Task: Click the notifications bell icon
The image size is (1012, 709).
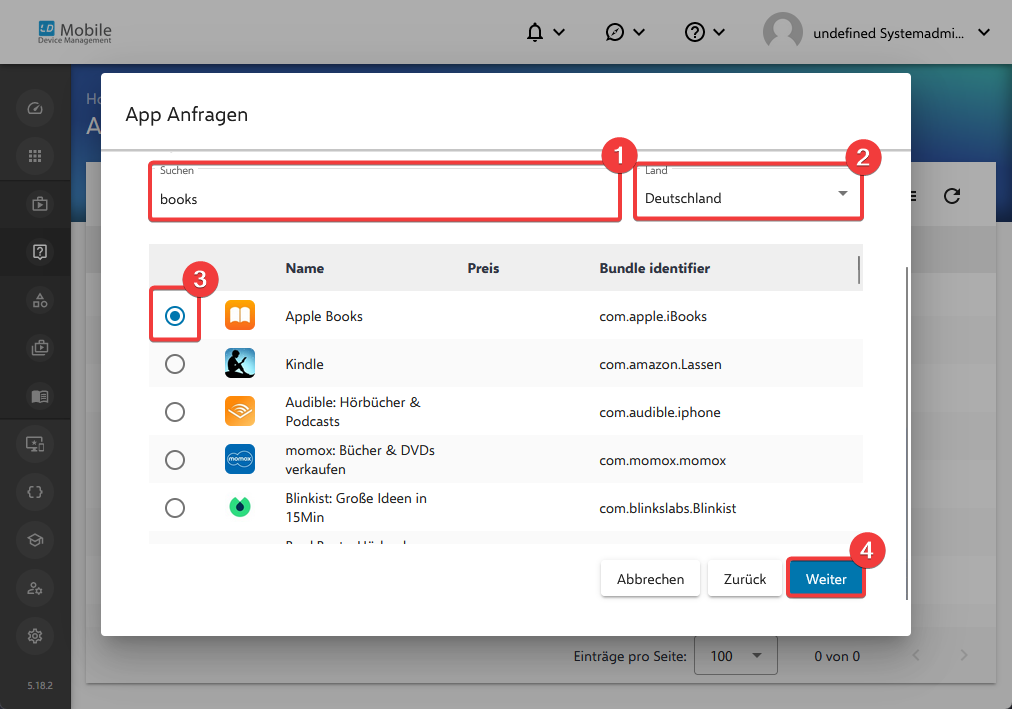Action: (534, 32)
